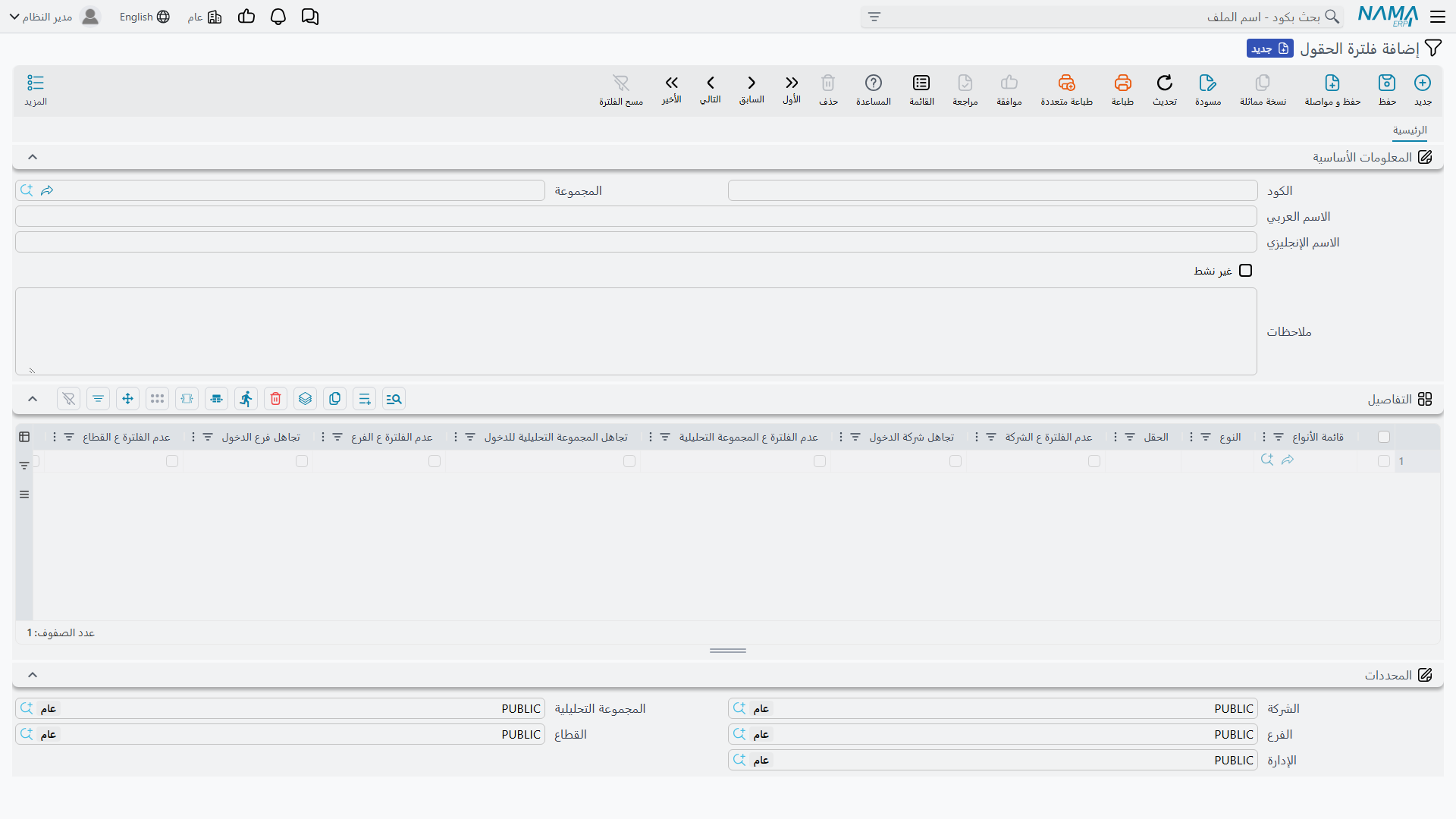Collapse the التفاصيل section

tap(33, 399)
